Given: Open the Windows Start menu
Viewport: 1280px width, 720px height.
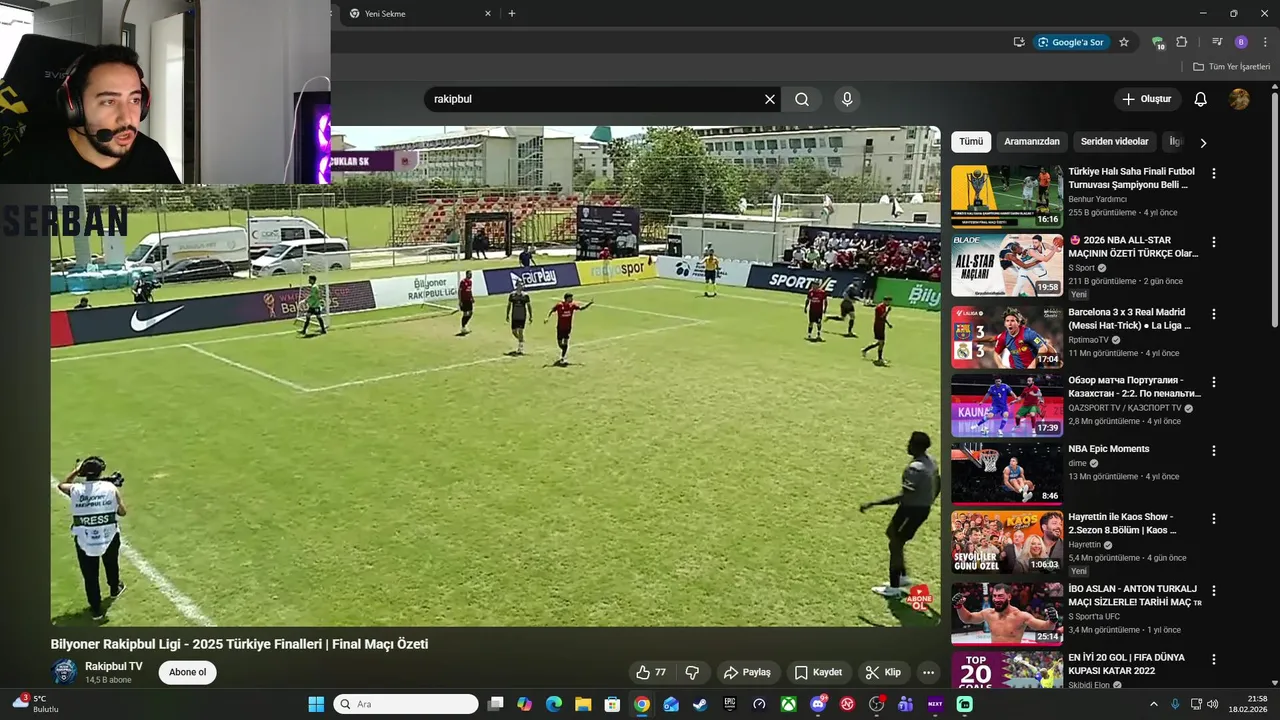Looking at the screenshot, I should tap(316, 704).
